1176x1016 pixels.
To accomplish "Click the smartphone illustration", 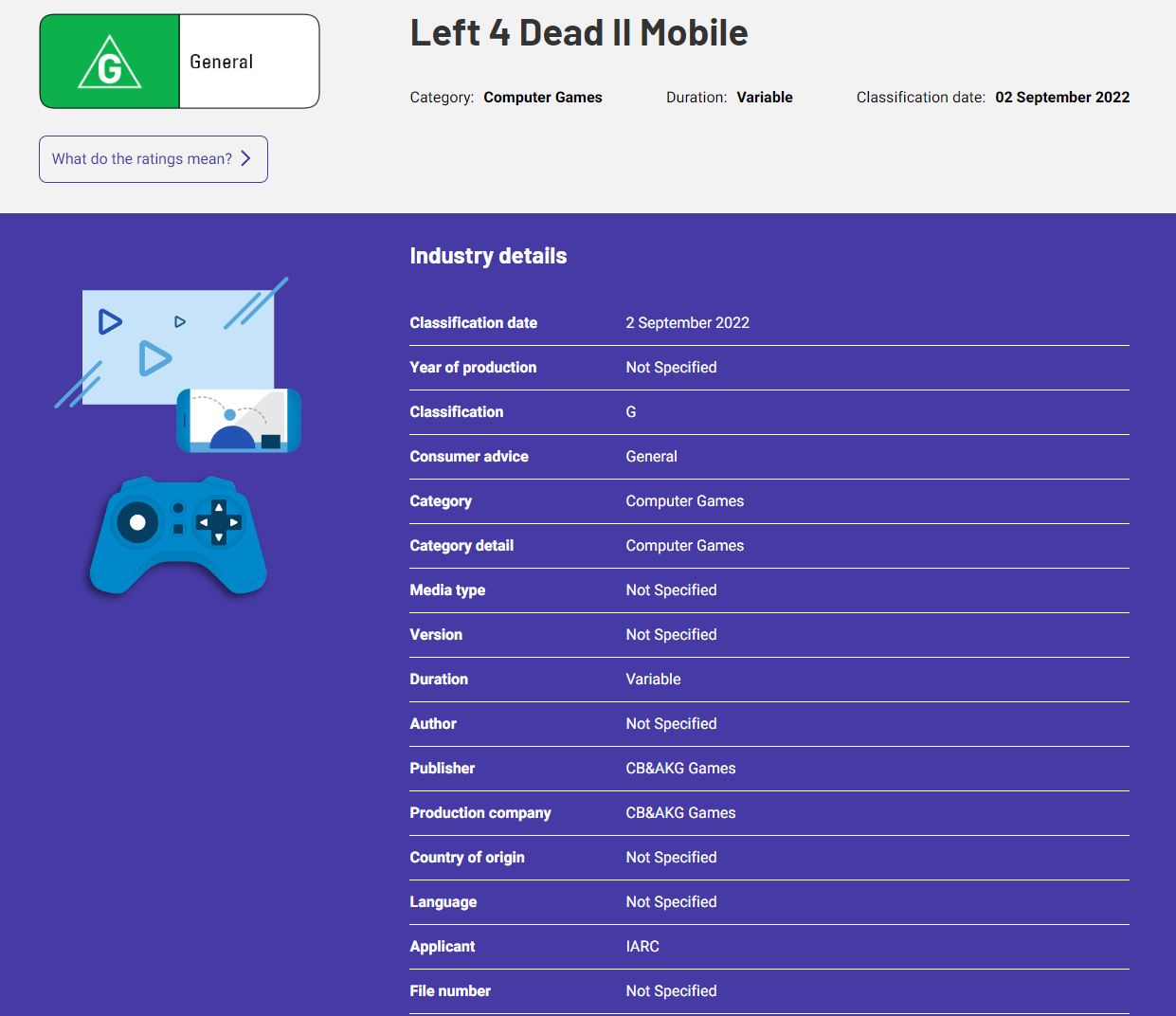I will click(x=239, y=420).
